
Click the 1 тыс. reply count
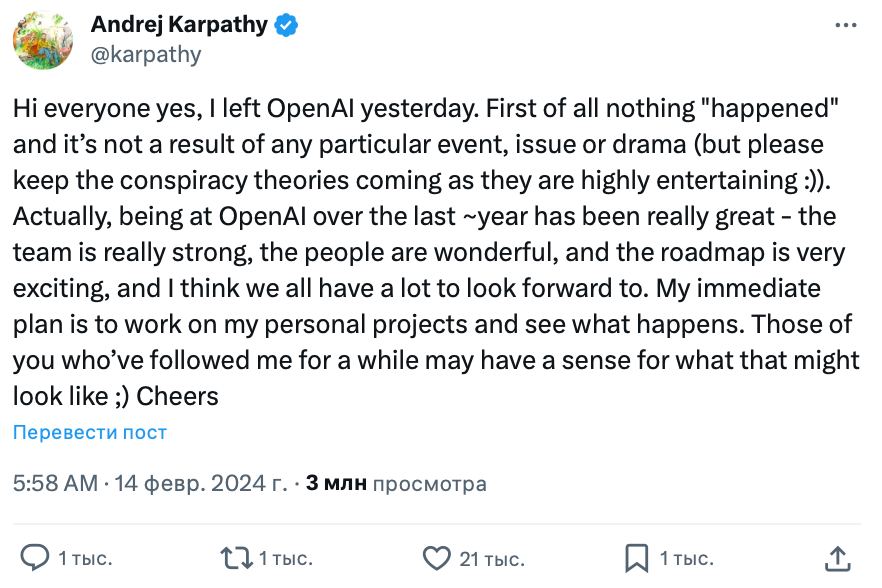click(85, 558)
